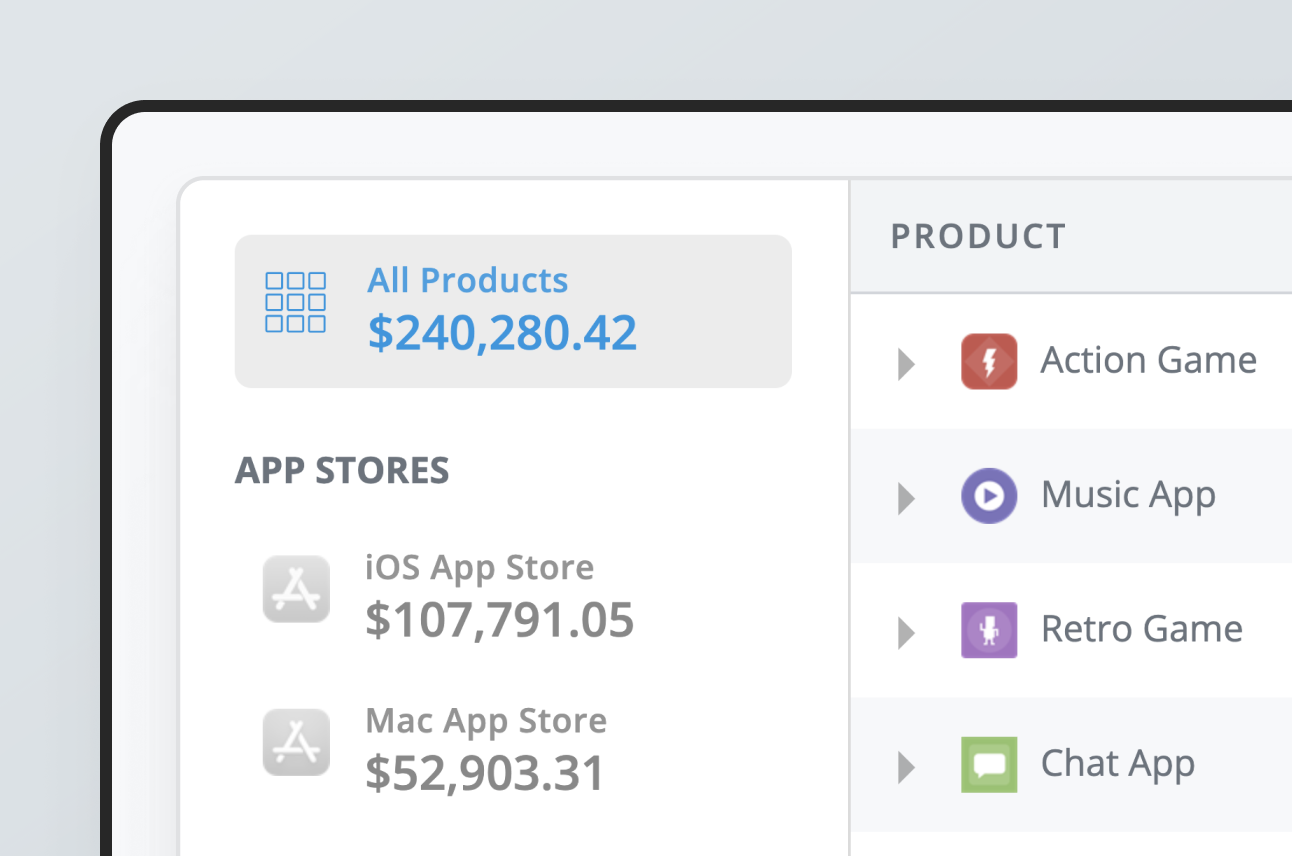Click the $107,791.05 iOS revenue amount

point(499,620)
